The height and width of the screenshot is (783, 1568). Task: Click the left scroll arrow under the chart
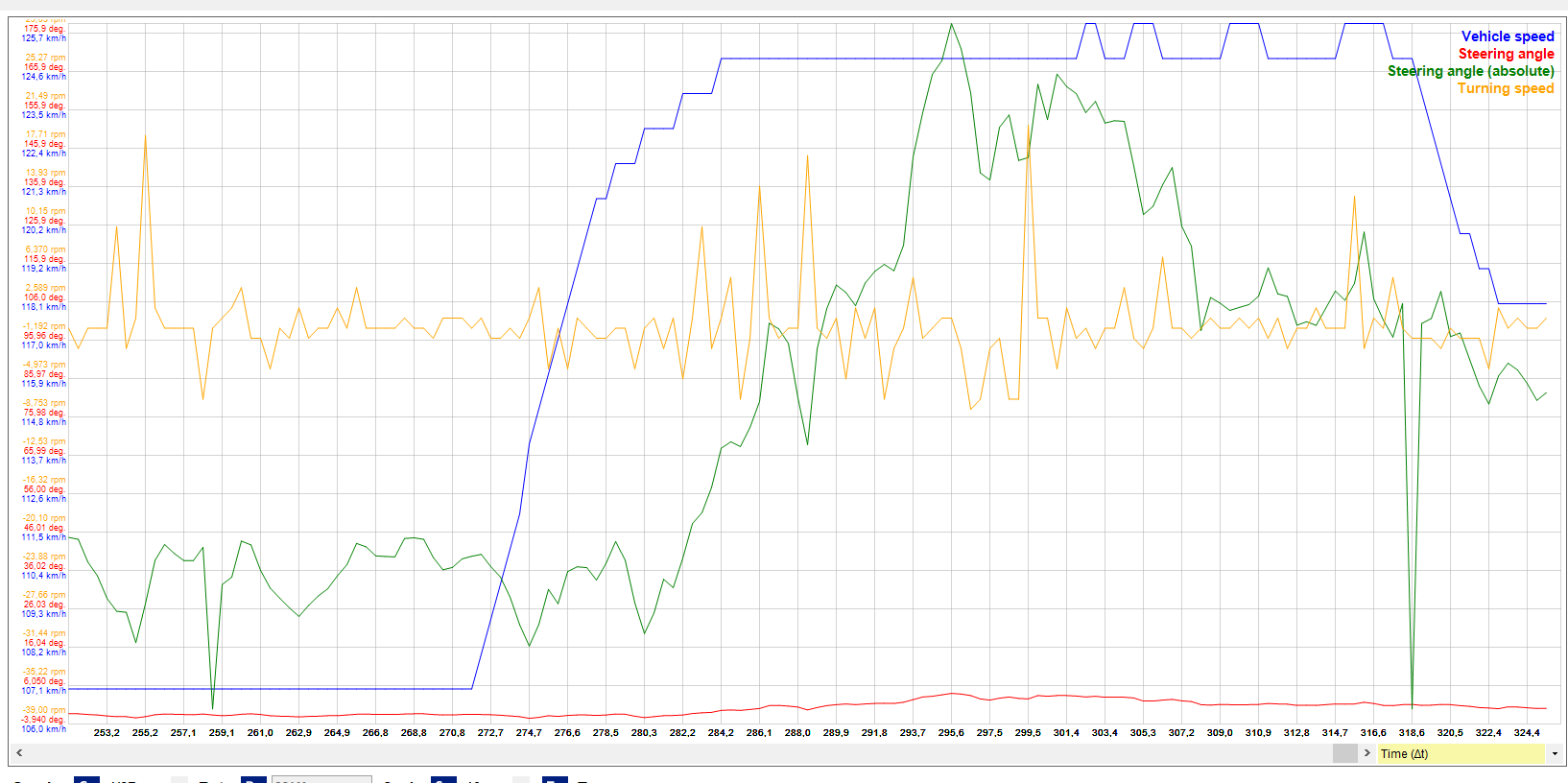(20, 753)
